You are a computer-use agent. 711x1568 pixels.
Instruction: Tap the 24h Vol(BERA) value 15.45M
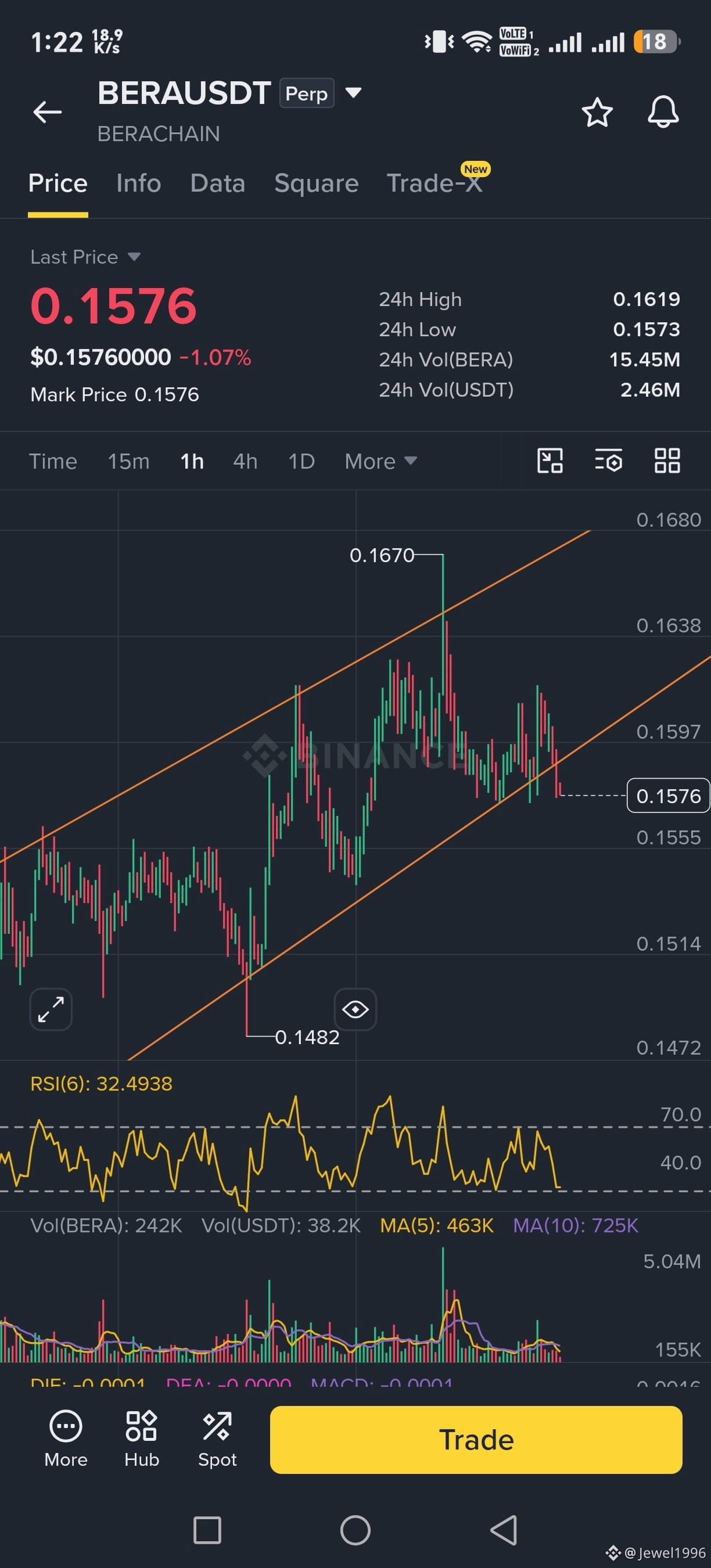tap(645, 359)
